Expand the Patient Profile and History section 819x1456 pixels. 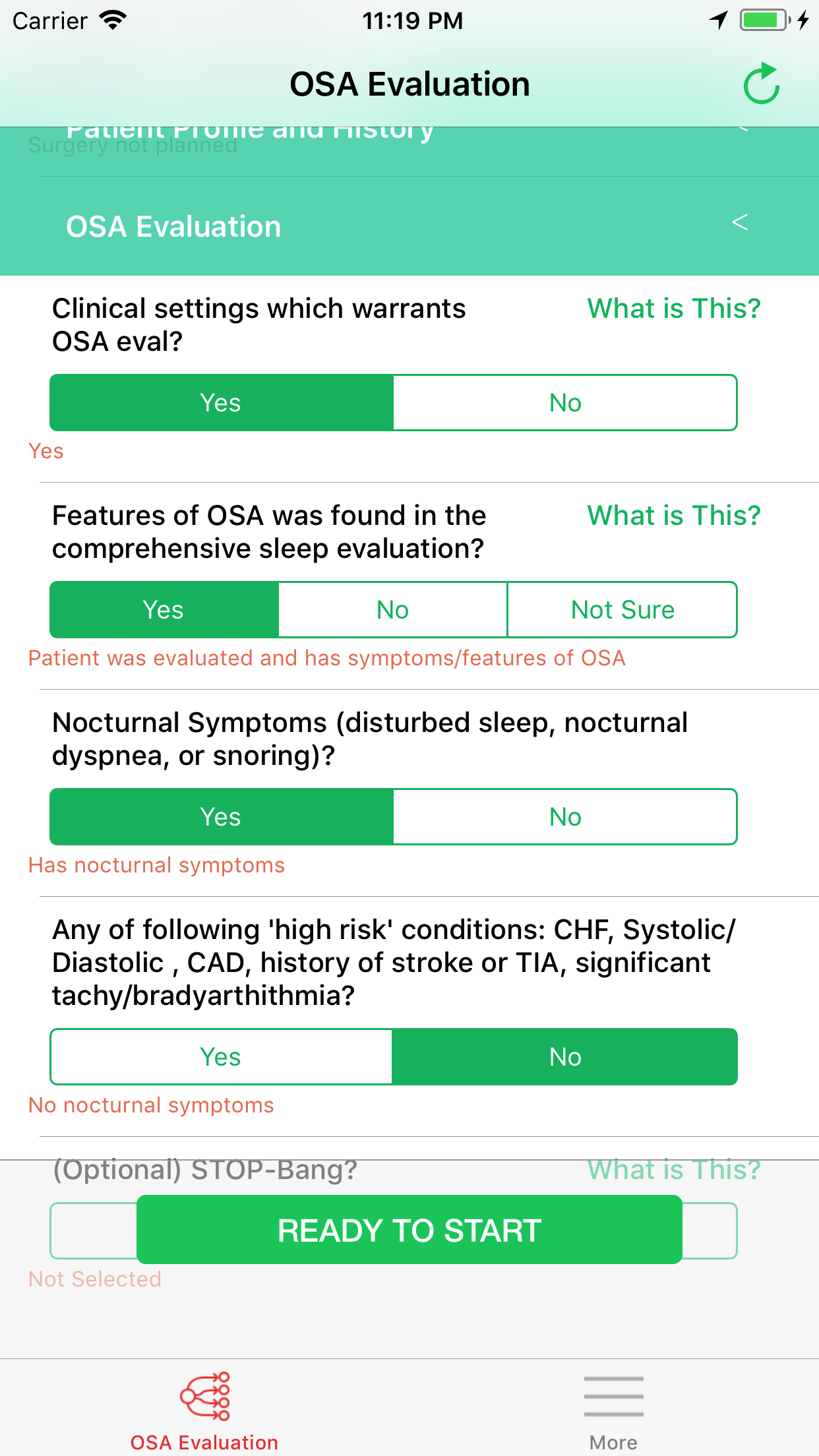251,131
